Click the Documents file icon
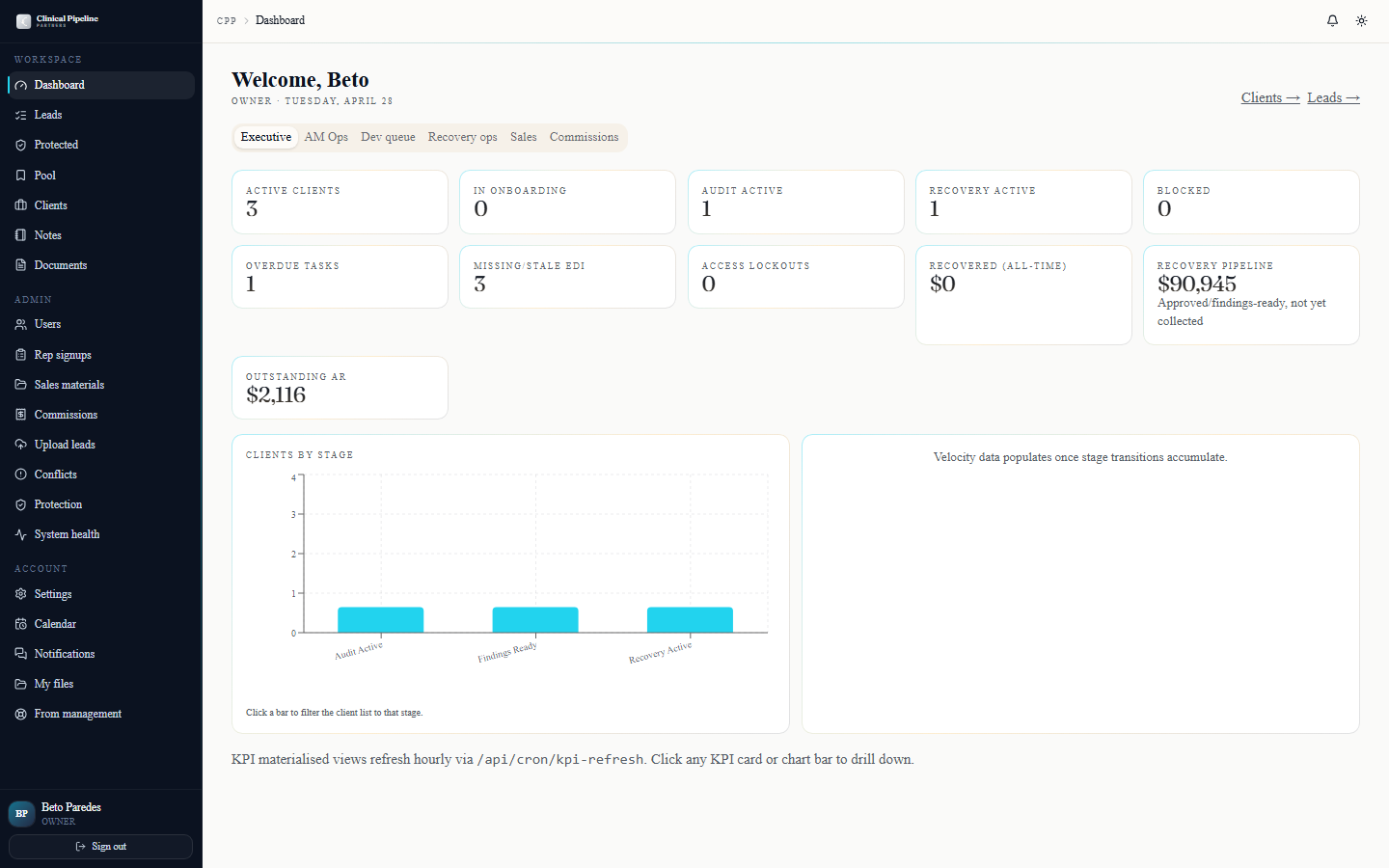The height and width of the screenshot is (868, 1389). pos(21,265)
